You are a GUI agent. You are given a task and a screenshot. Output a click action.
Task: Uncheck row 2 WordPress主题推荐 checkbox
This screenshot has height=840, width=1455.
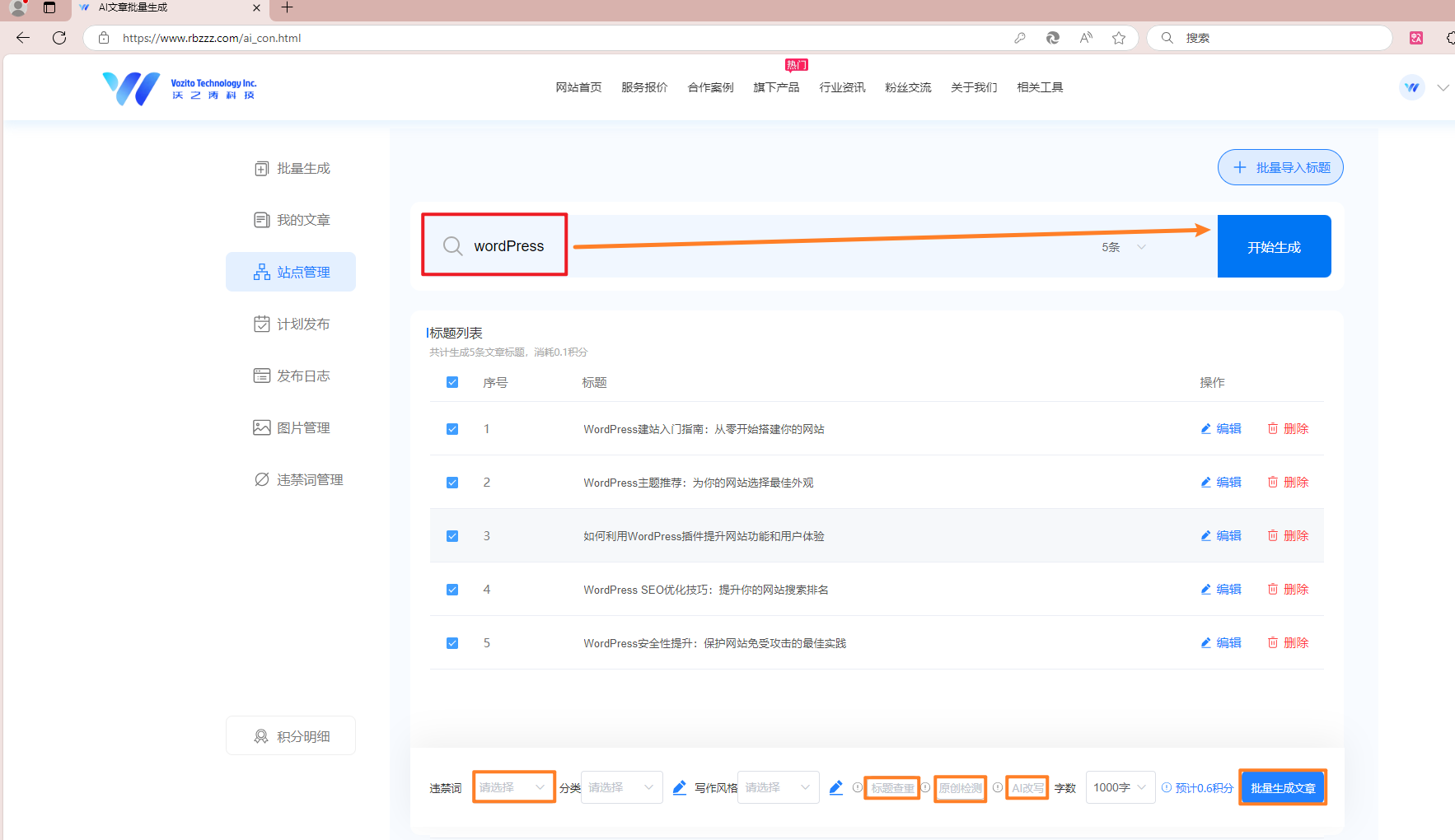click(x=452, y=483)
